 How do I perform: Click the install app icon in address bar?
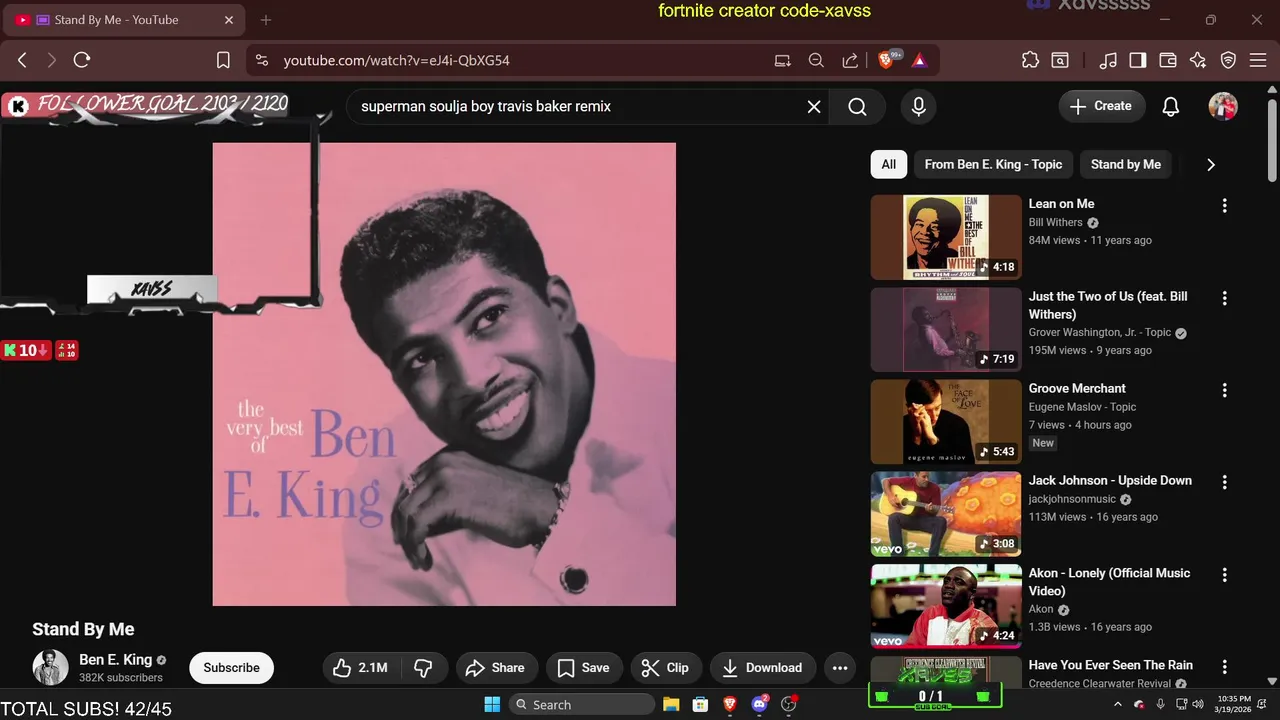tap(783, 60)
